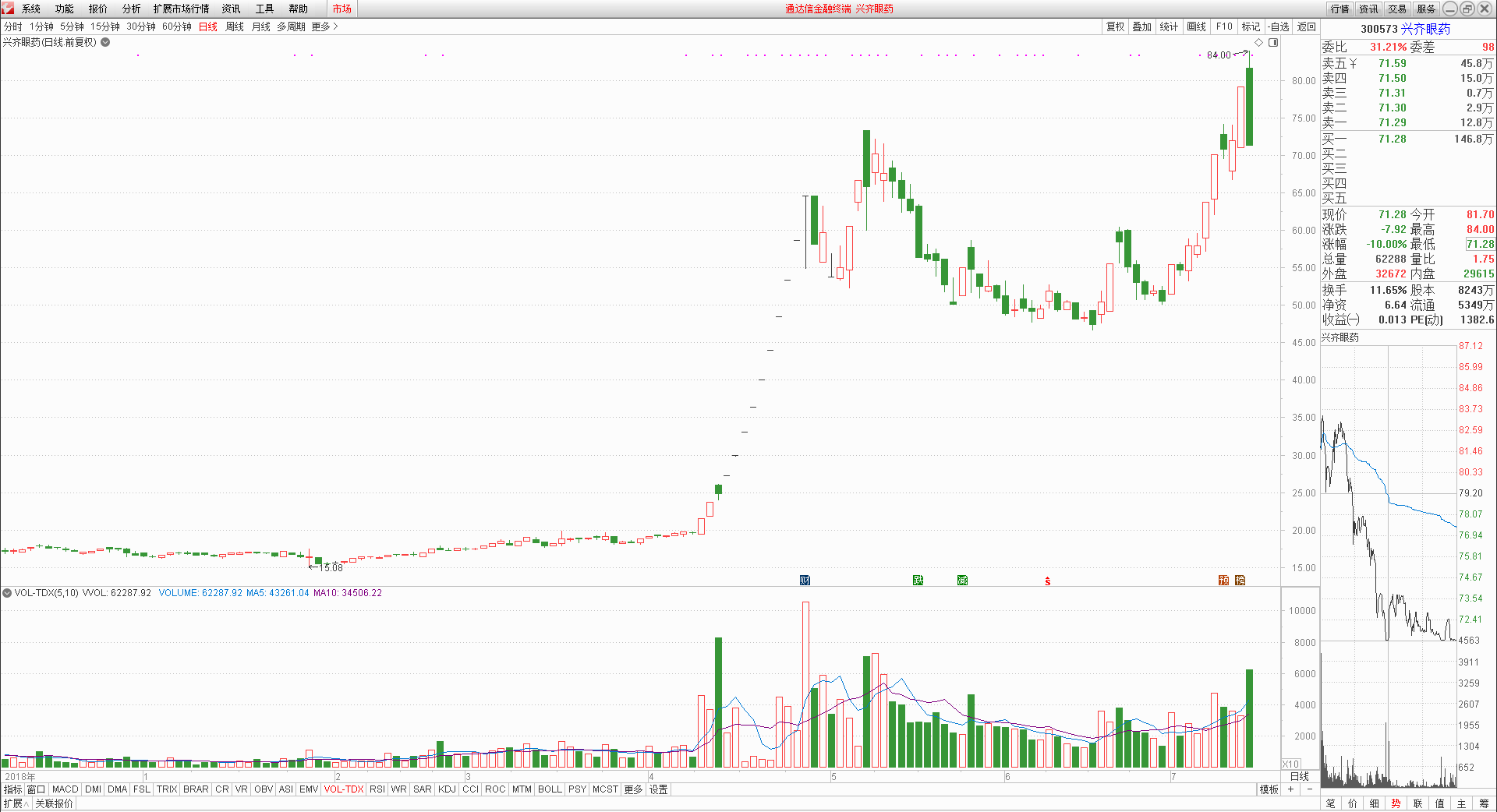The image size is (1497, 812).
Task: Open the 模板 template menu
Action: [1269, 789]
